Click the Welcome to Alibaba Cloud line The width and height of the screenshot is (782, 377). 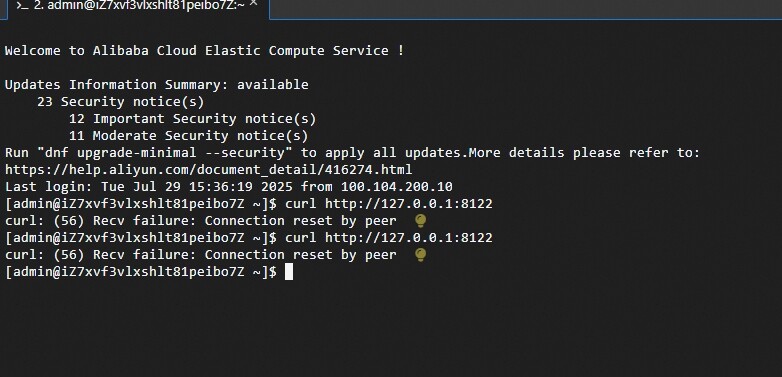[x=204, y=51]
